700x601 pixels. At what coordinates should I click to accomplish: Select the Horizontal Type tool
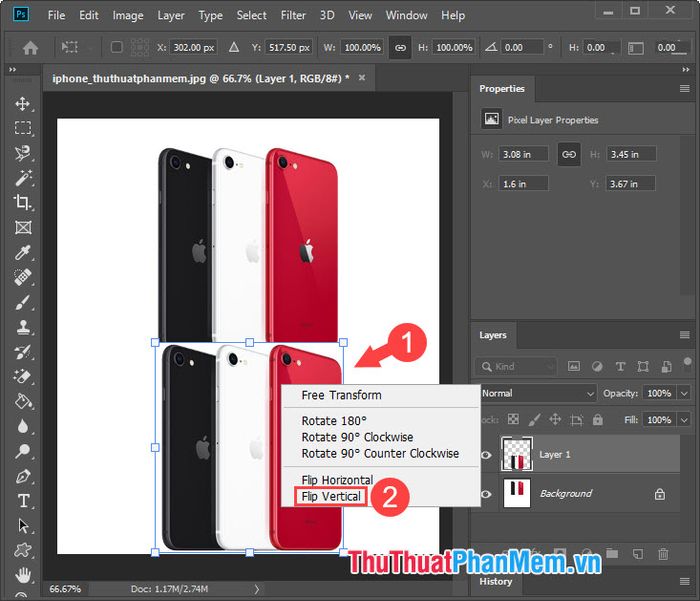point(23,501)
